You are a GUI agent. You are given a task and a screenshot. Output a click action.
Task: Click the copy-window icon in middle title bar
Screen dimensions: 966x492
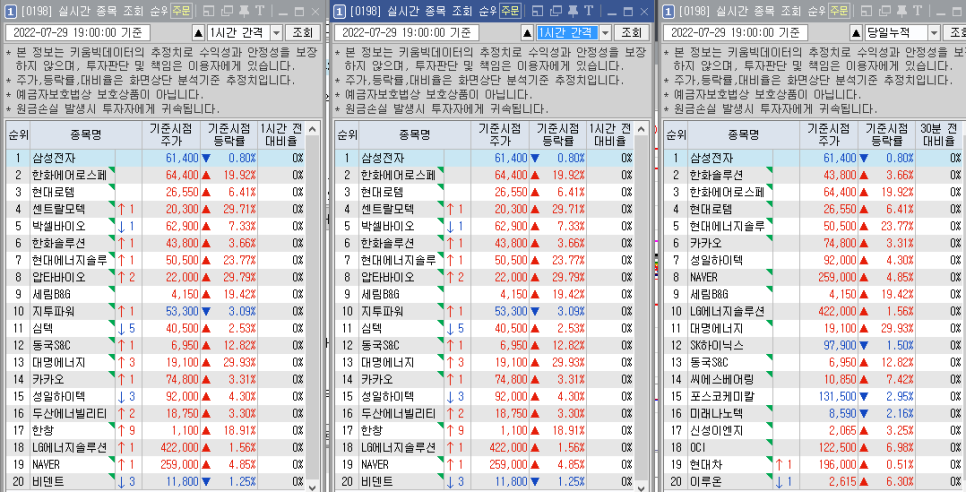point(554,11)
